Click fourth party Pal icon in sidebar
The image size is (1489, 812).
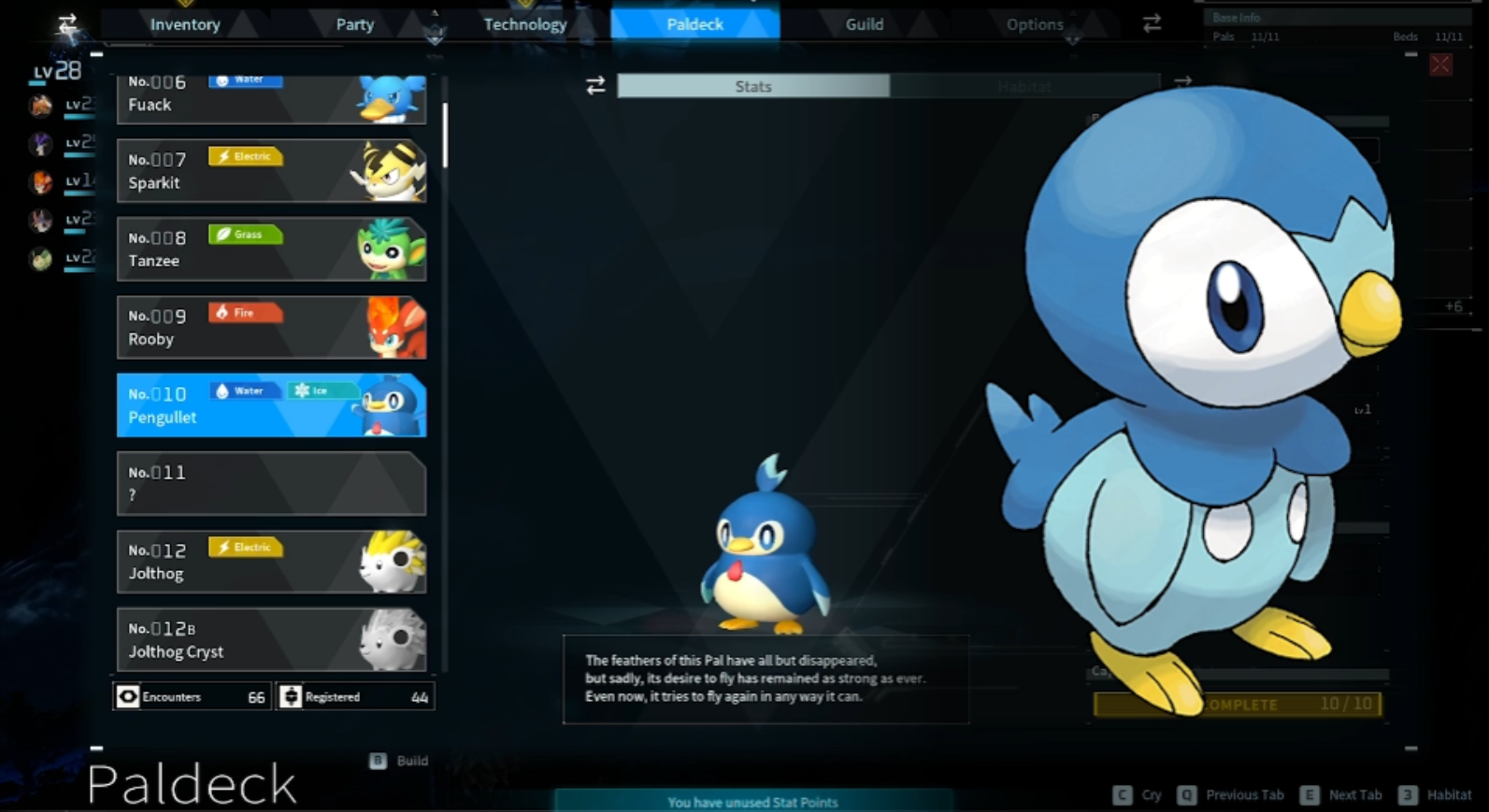coord(40,220)
